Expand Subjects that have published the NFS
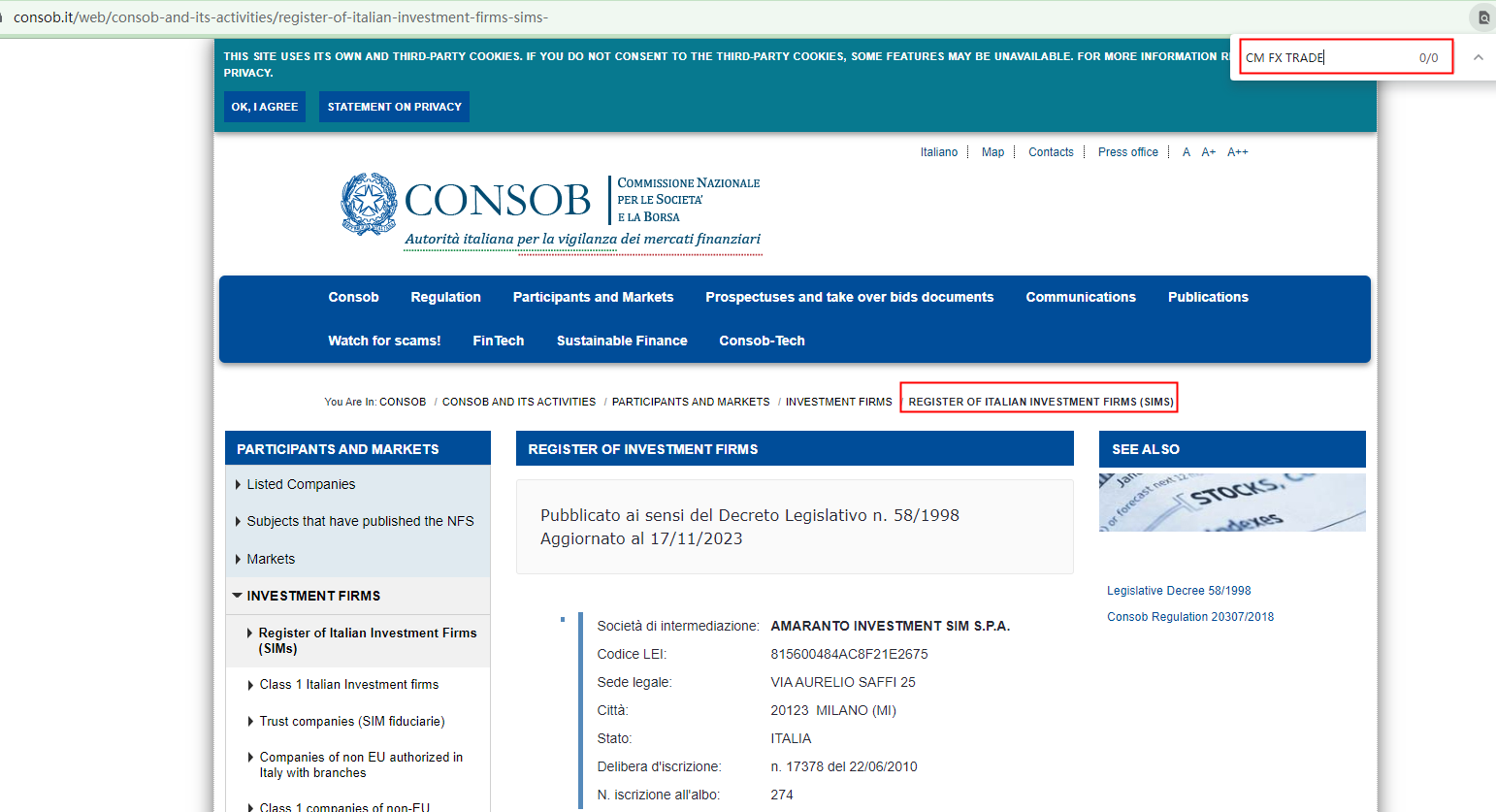Viewport: 1496px width, 812px height. 360,521
